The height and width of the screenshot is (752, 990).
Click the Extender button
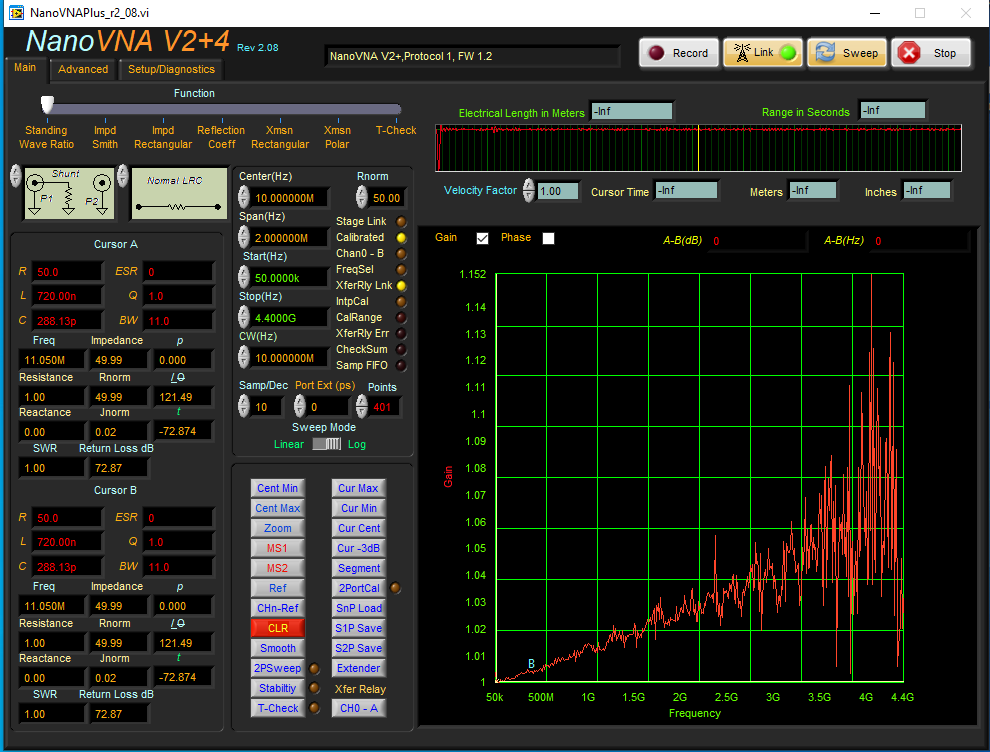(359, 668)
